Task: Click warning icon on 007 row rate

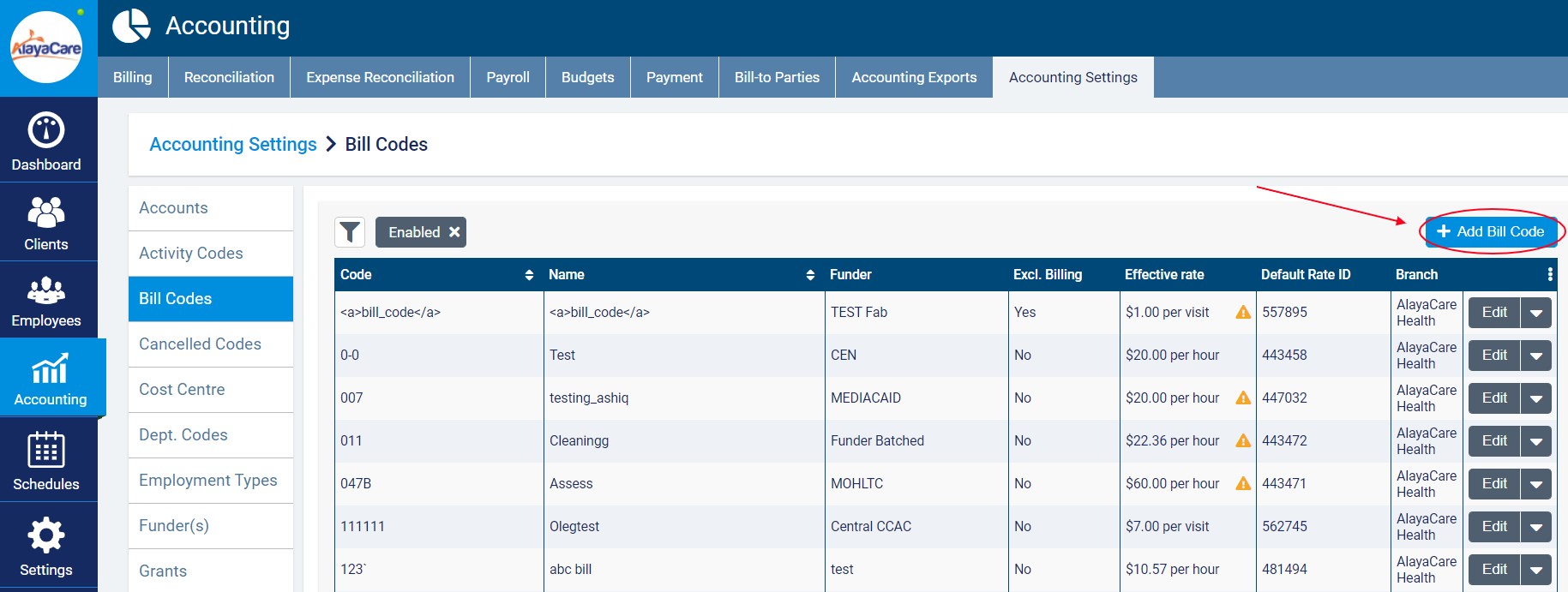Action: point(1242,398)
